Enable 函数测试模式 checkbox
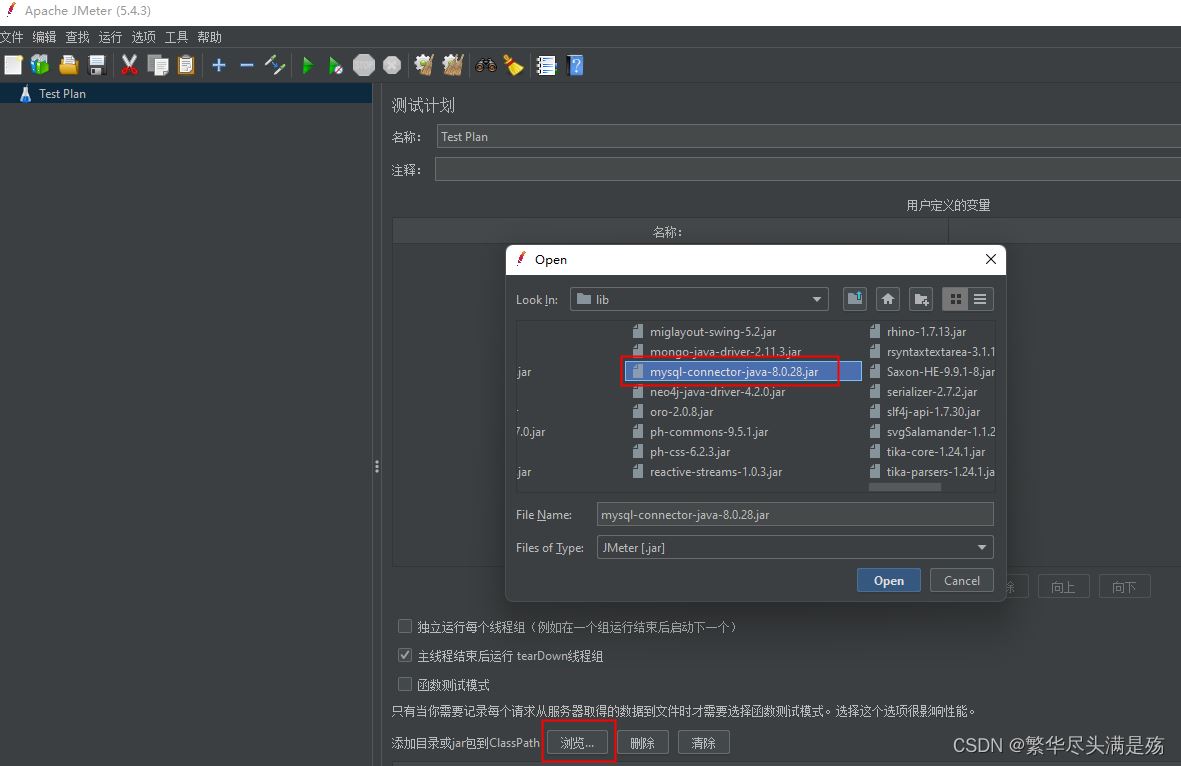This screenshot has height=766, width=1181. point(405,684)
